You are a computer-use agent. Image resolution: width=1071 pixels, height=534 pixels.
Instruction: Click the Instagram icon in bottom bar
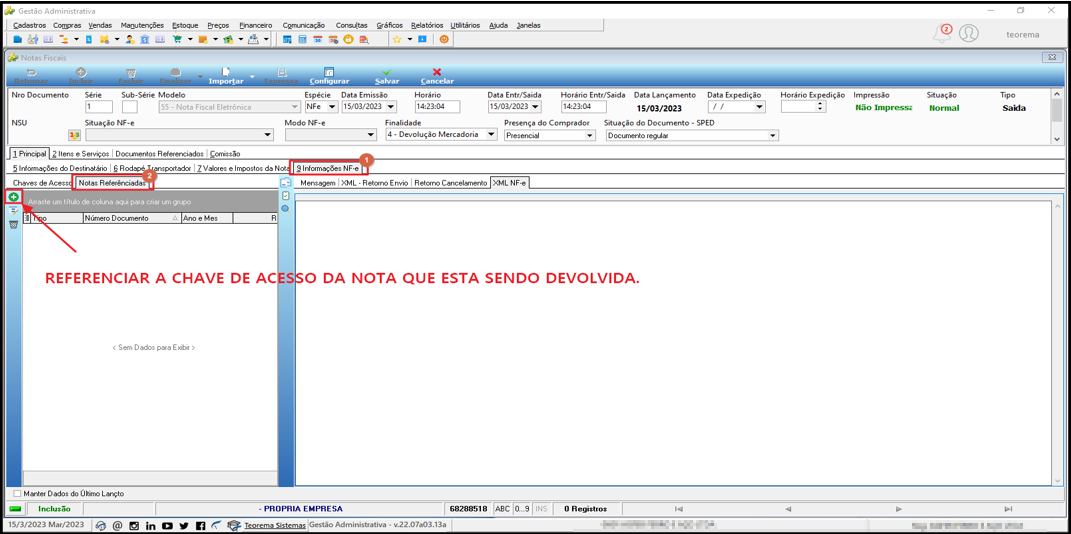click(x=134, y=526)
